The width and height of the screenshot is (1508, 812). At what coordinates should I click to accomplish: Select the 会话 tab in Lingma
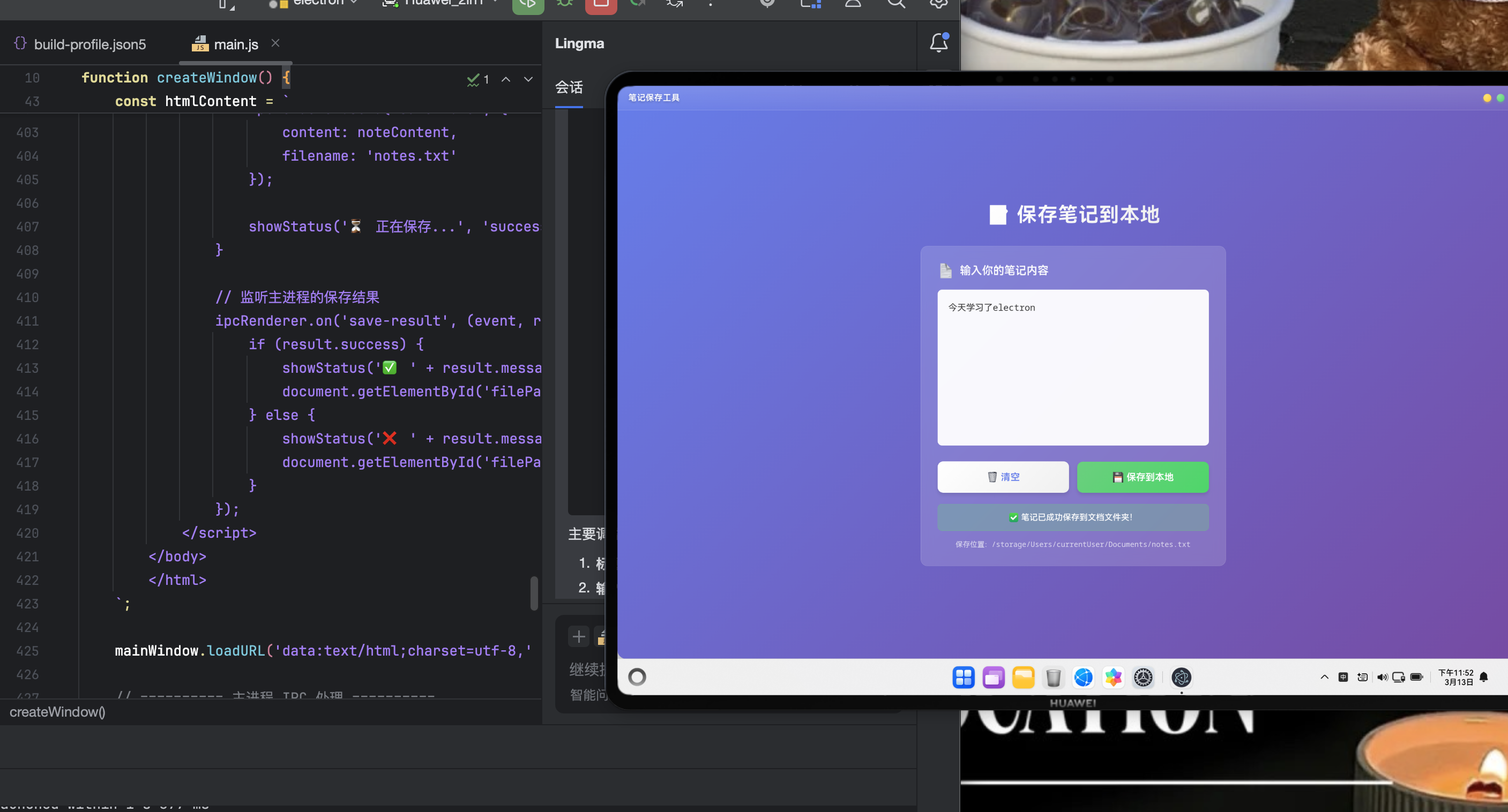point(569,88)
